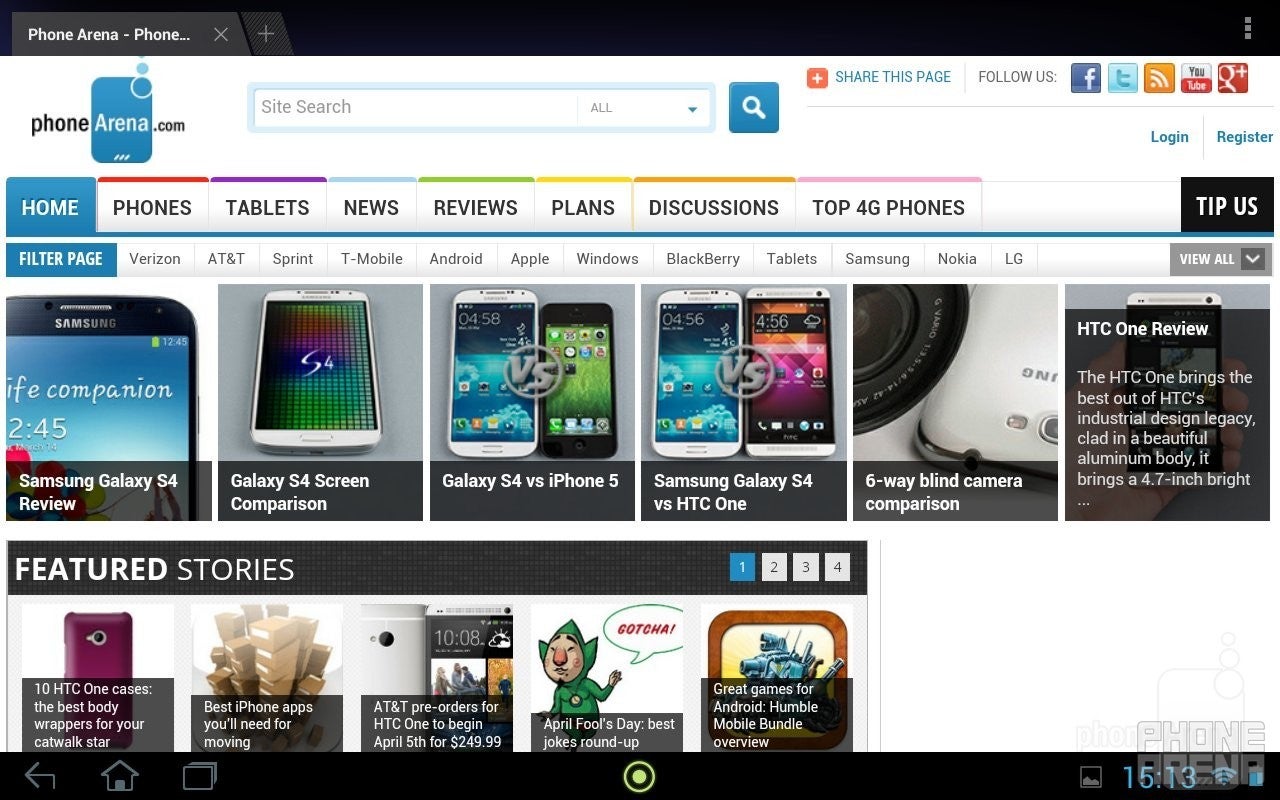Tap the picture notification icon in status bar
The width and height of the screenshot is (1280, 800).
coord(1091,777)
